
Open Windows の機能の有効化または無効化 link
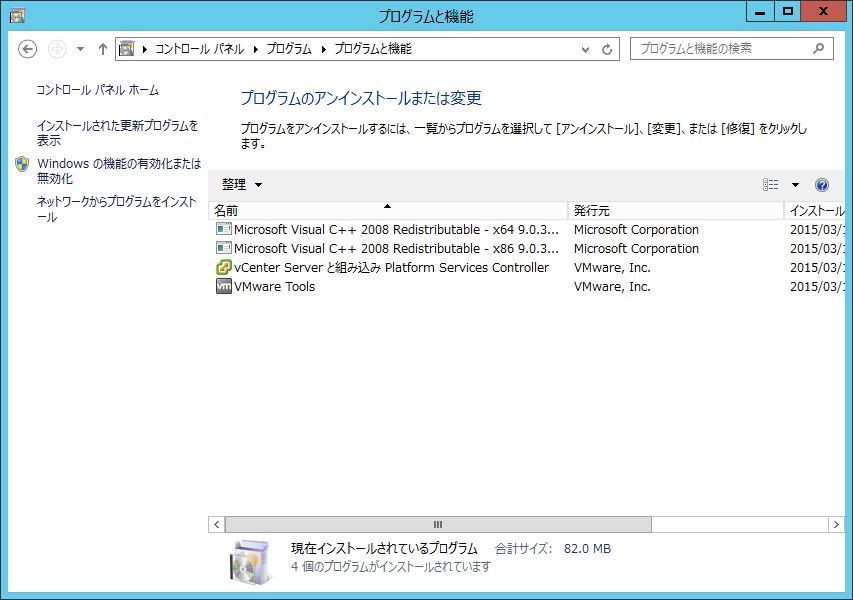(119, 171)
